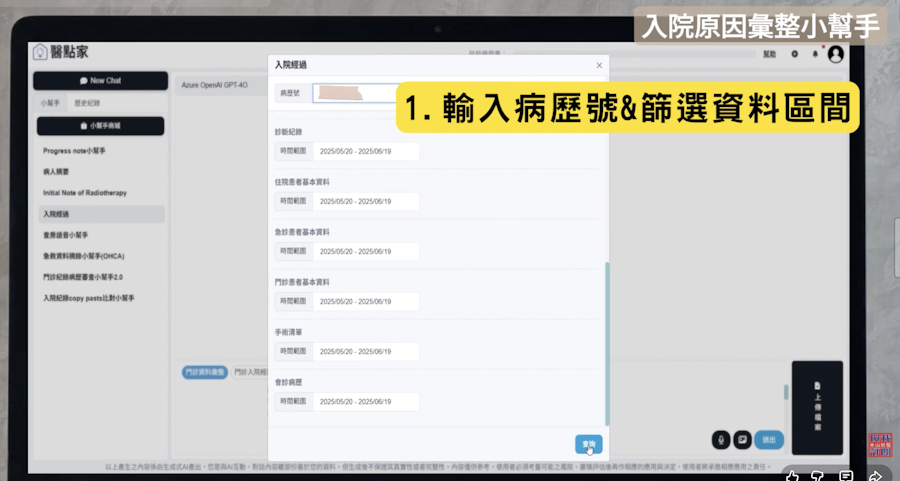Click the user profile avatar icon
This screenshot has height=481, width=900.
click(836, 54)
